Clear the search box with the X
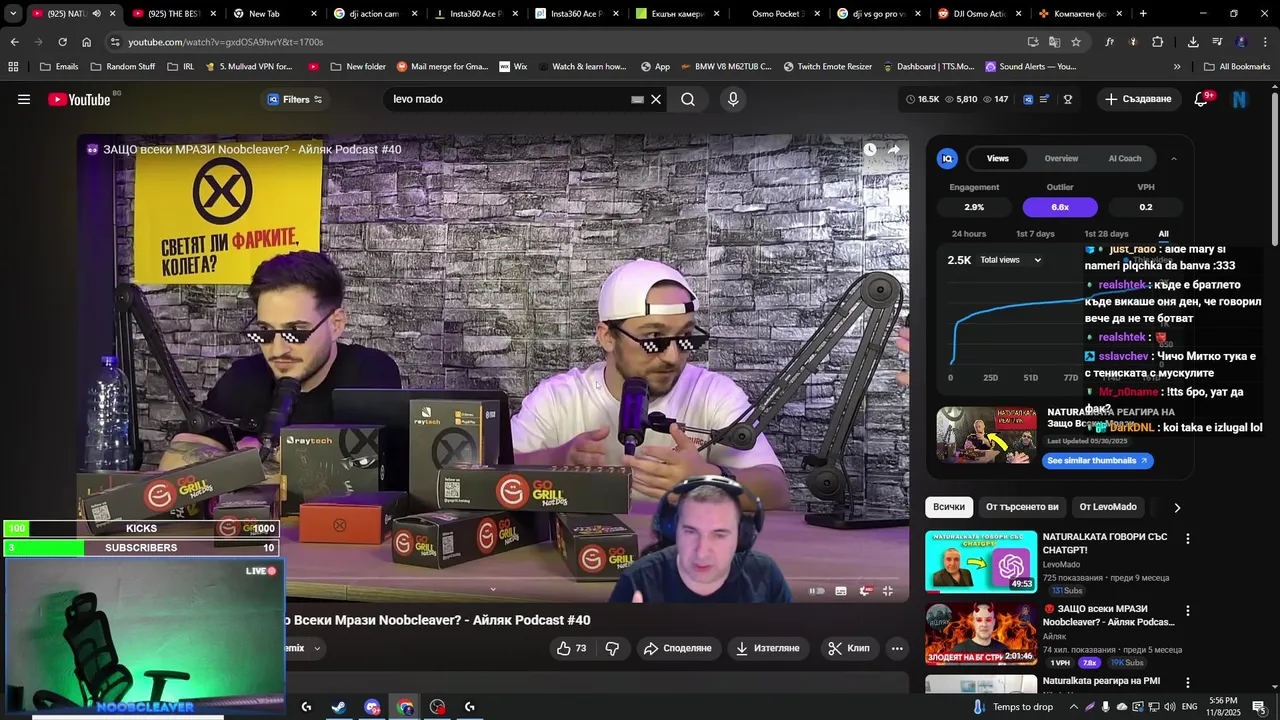 click(x=656, y=99)
